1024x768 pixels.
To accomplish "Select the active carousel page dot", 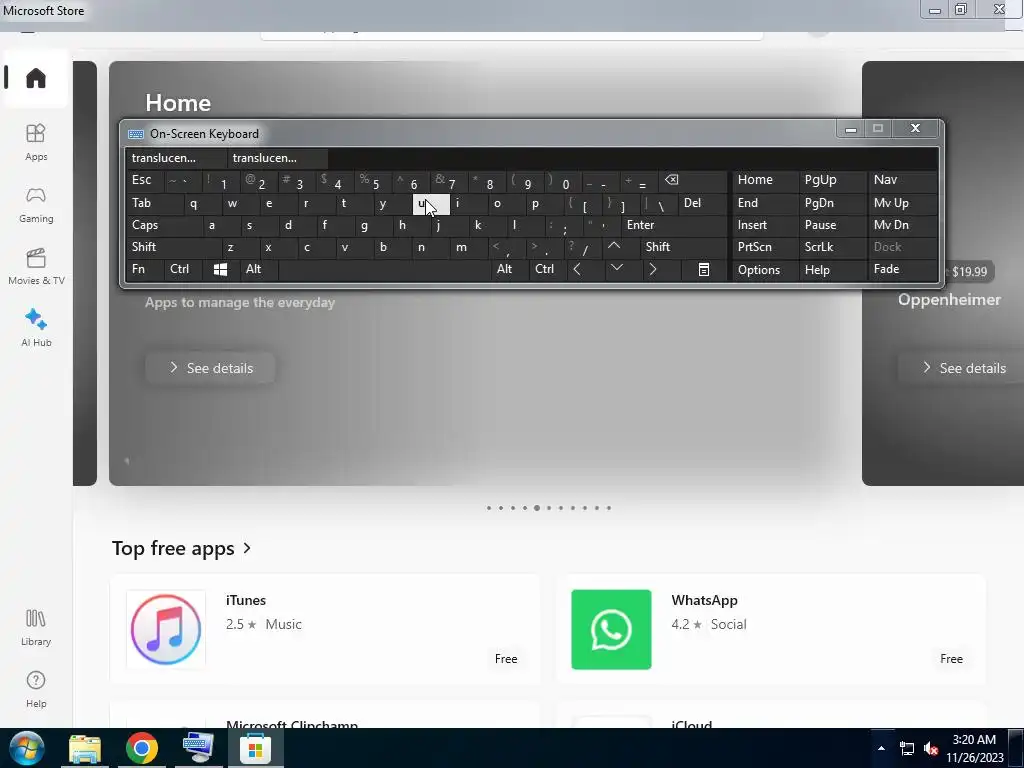I will coord(537,507).
